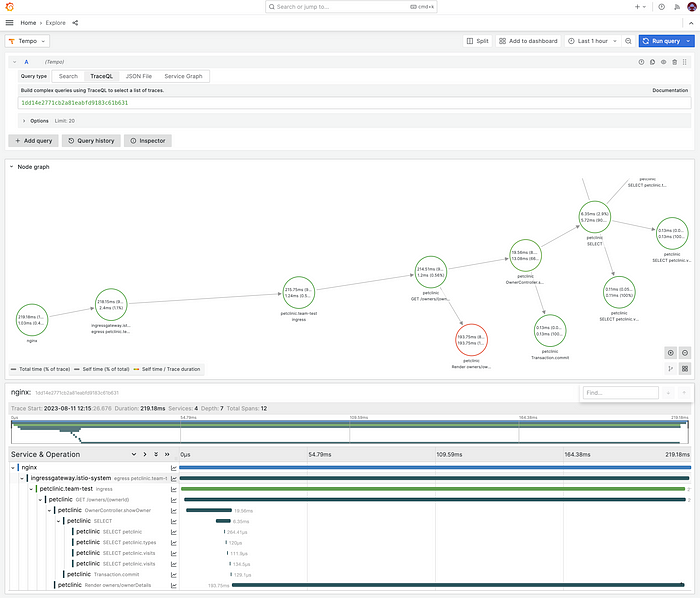The height and width of the screenshot is (598, 700).
Task: Collapse the ingressgateway.istio-system span row
Action: pos(22,478)
